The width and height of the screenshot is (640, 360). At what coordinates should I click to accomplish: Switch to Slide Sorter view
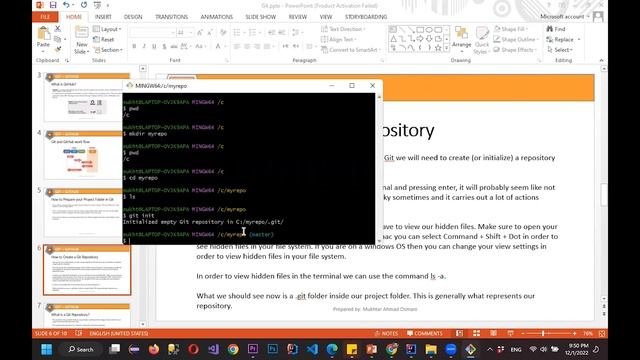476,333
